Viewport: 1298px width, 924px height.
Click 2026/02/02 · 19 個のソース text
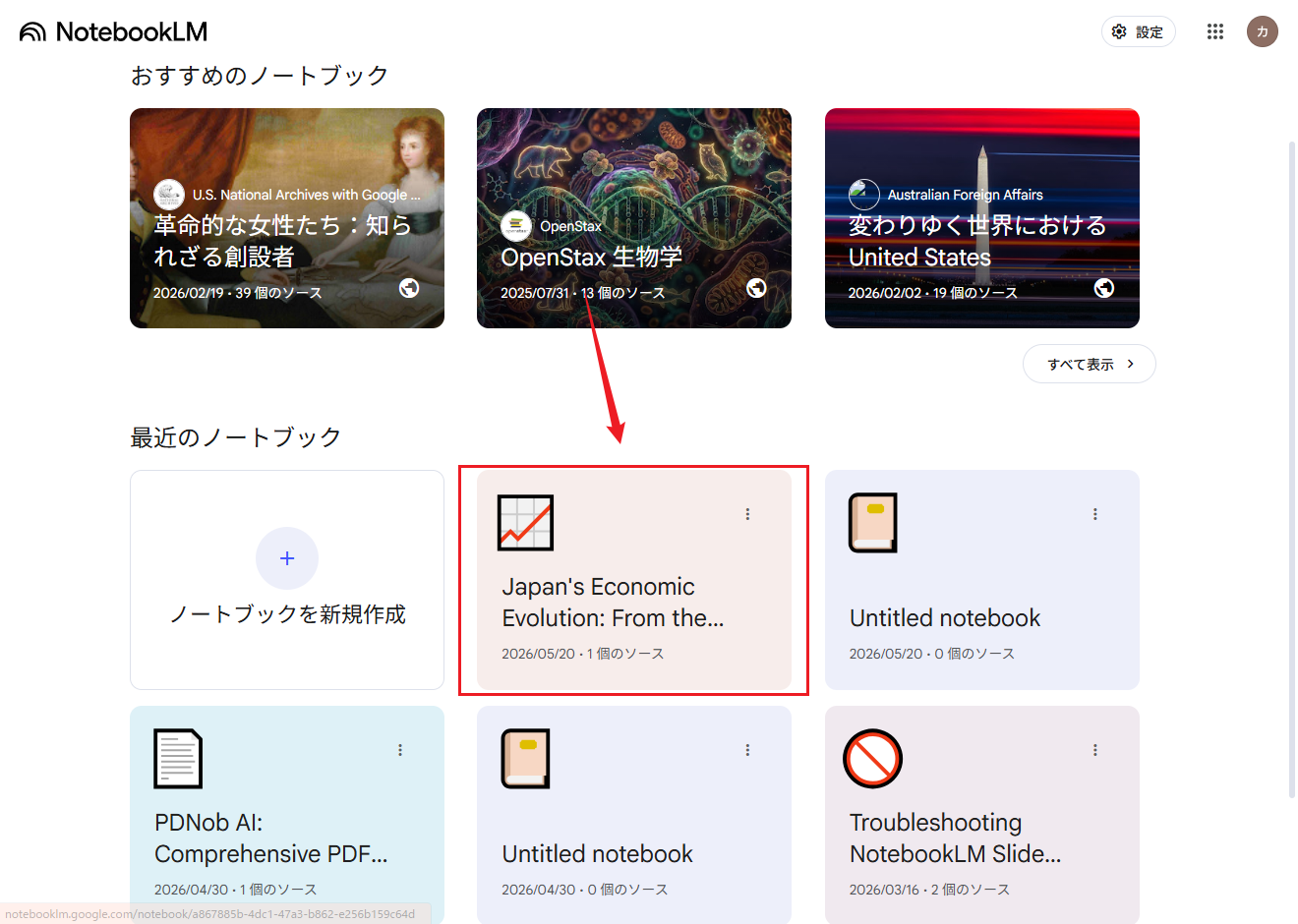point(933,293)
